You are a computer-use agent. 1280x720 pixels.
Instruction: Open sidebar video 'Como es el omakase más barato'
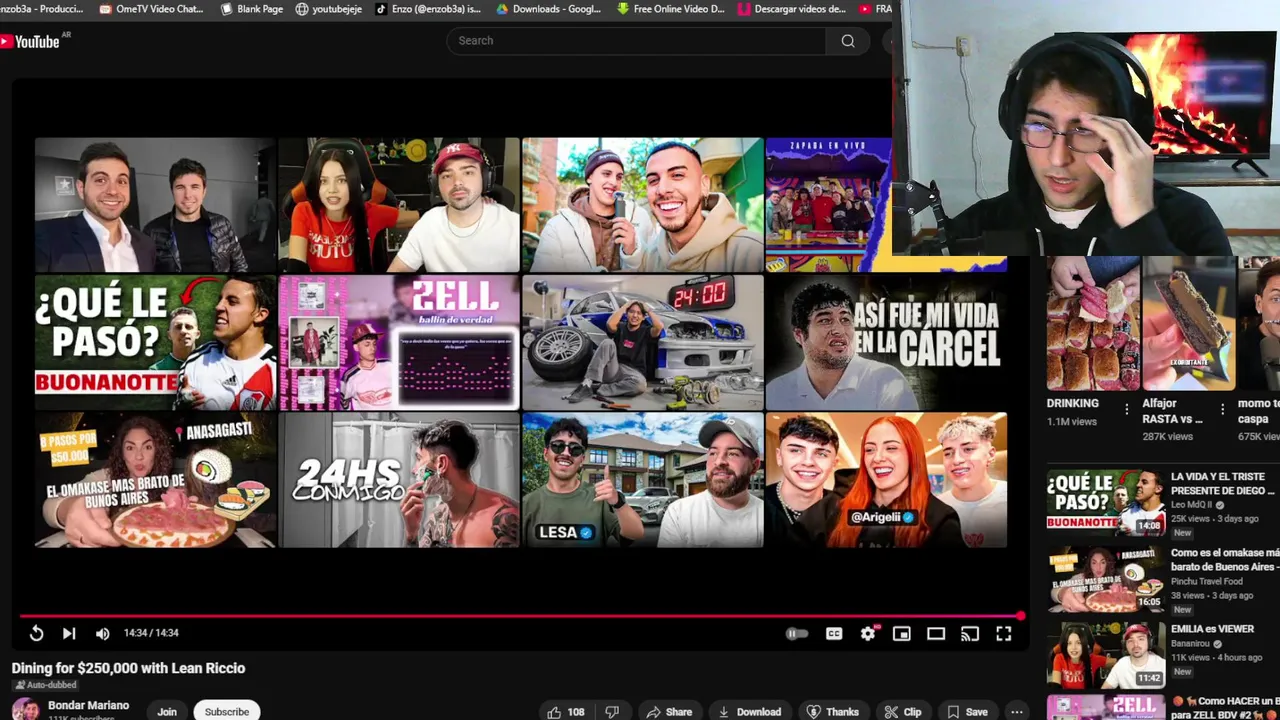[x=1225, y=559]
